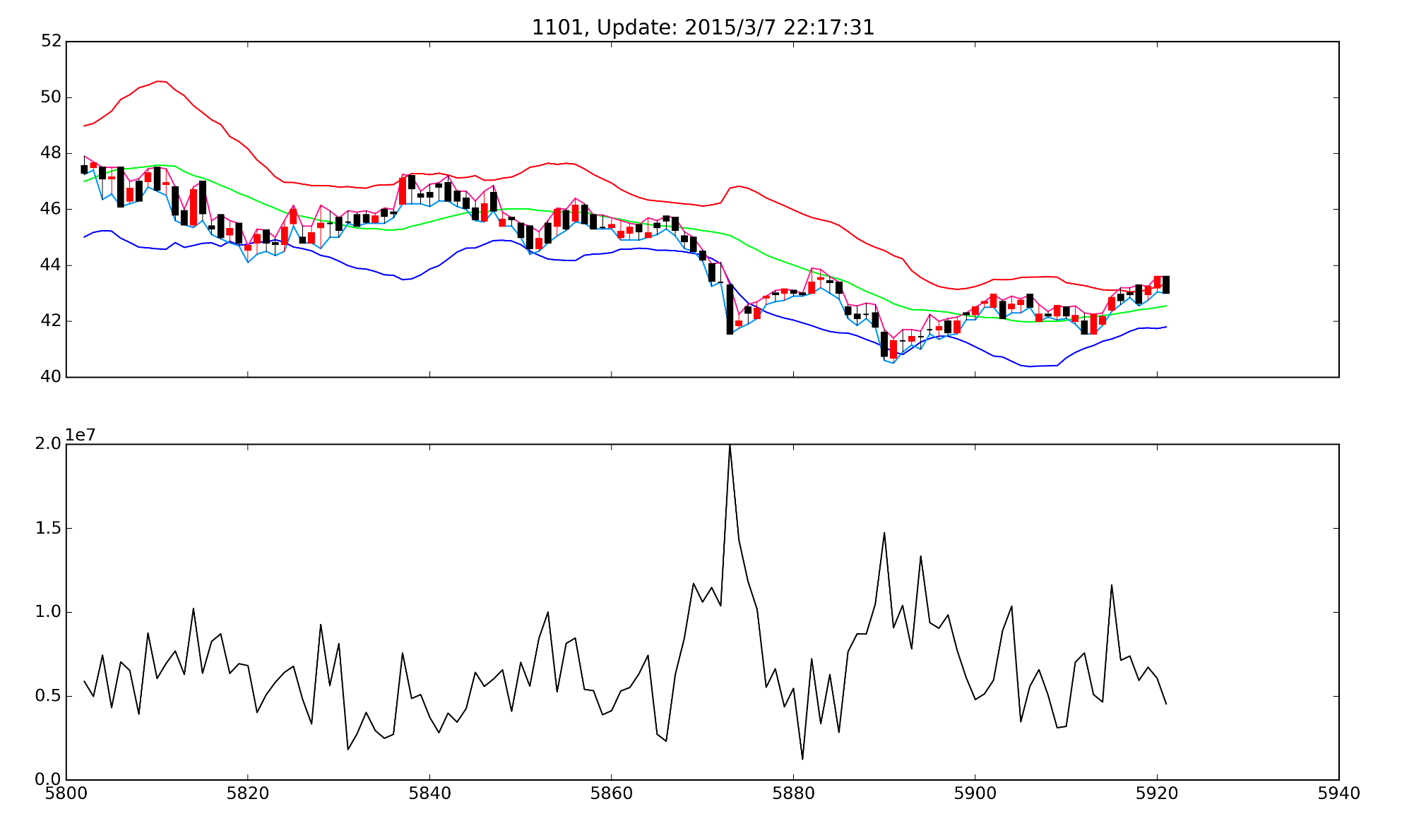Click the last black candlestick on the right
The image size is (1414, 840).
(x=1166, y=284)
